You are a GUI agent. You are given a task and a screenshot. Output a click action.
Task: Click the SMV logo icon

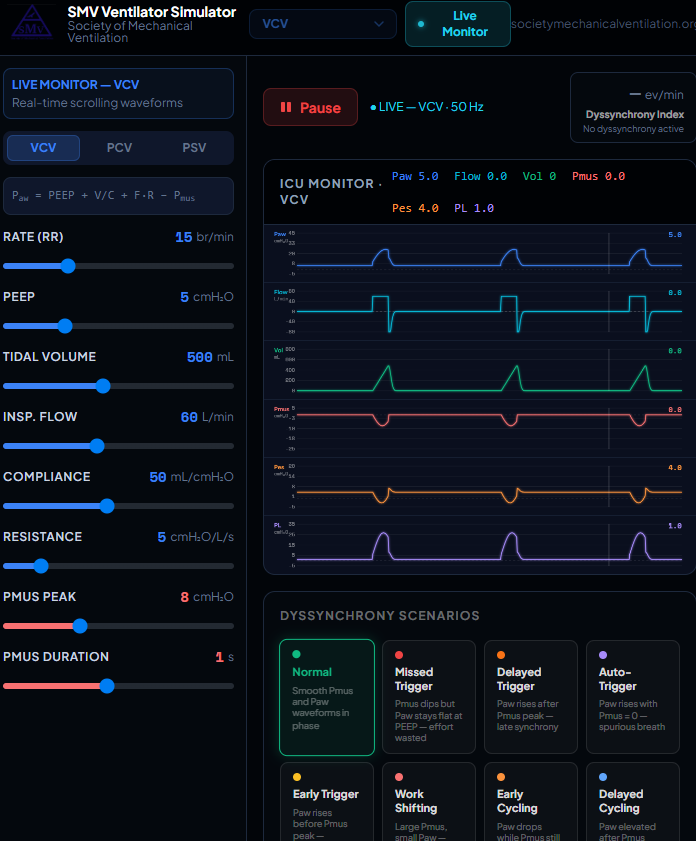[x=32, y=23]
